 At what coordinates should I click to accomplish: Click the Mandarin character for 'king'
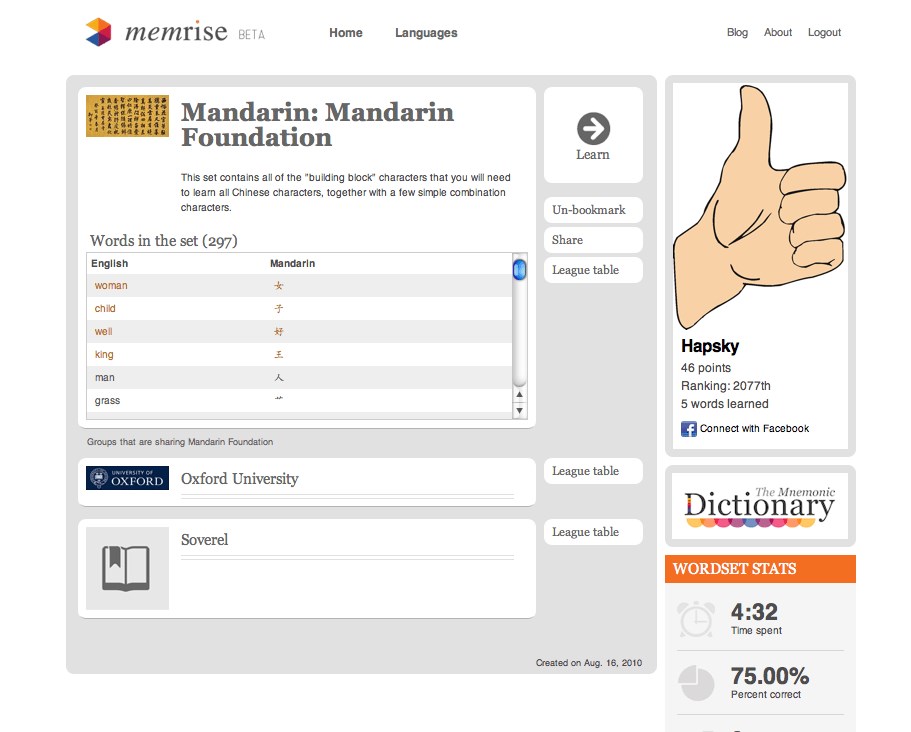tap(279, 354)
